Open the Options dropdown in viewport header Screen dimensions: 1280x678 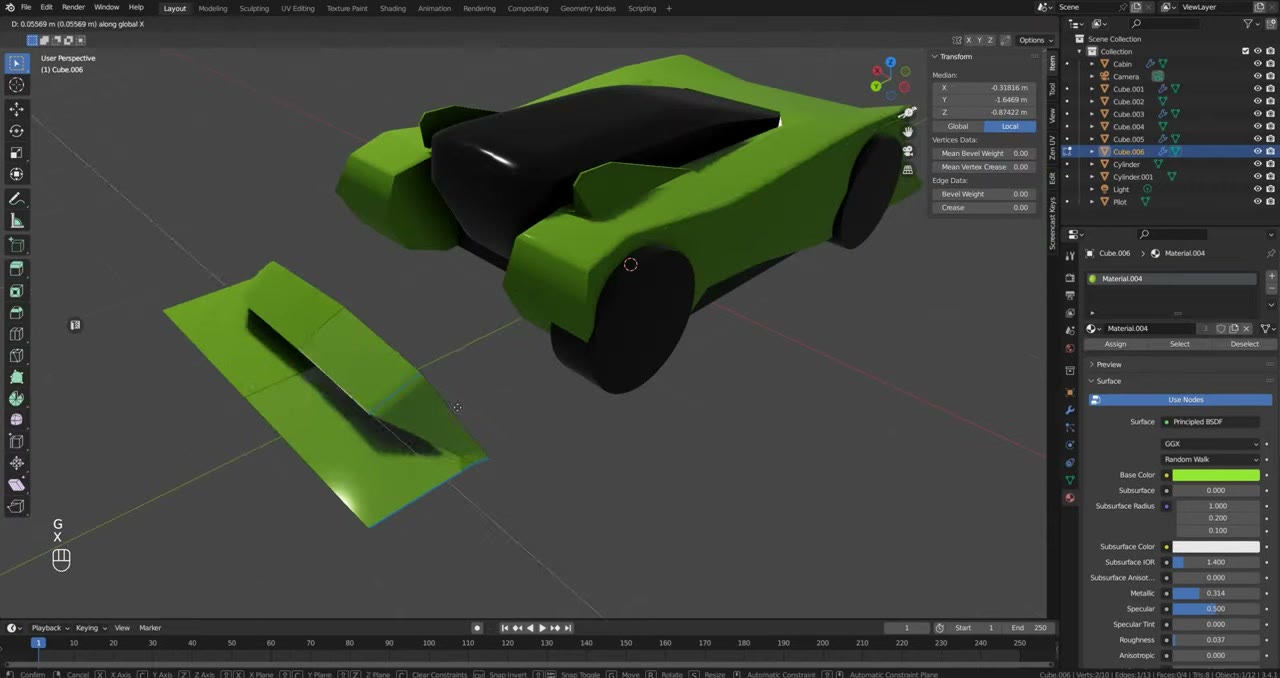pyautogui.click(x=1035, y=40)
